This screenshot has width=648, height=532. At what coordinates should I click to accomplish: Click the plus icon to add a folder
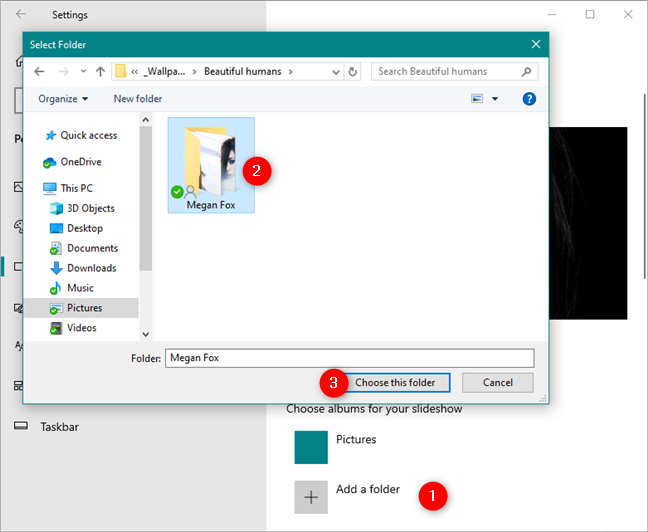pyautogui.click(x=311, y=497)
